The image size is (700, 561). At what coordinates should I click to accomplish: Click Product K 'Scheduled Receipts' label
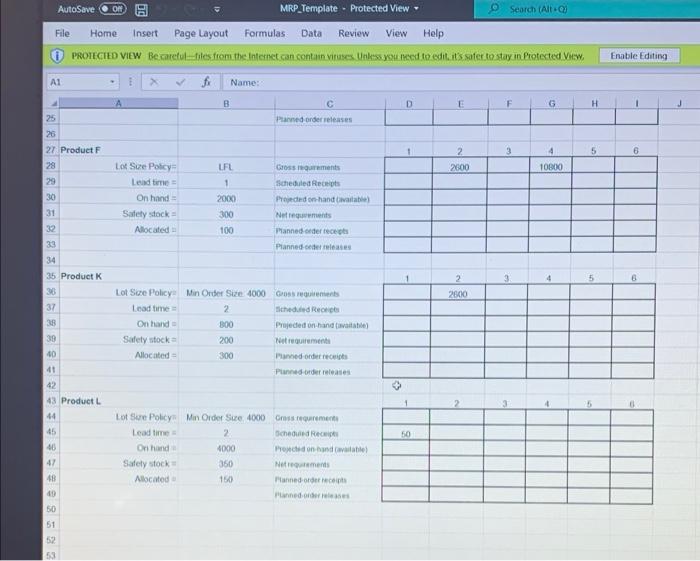coord(308,309)
